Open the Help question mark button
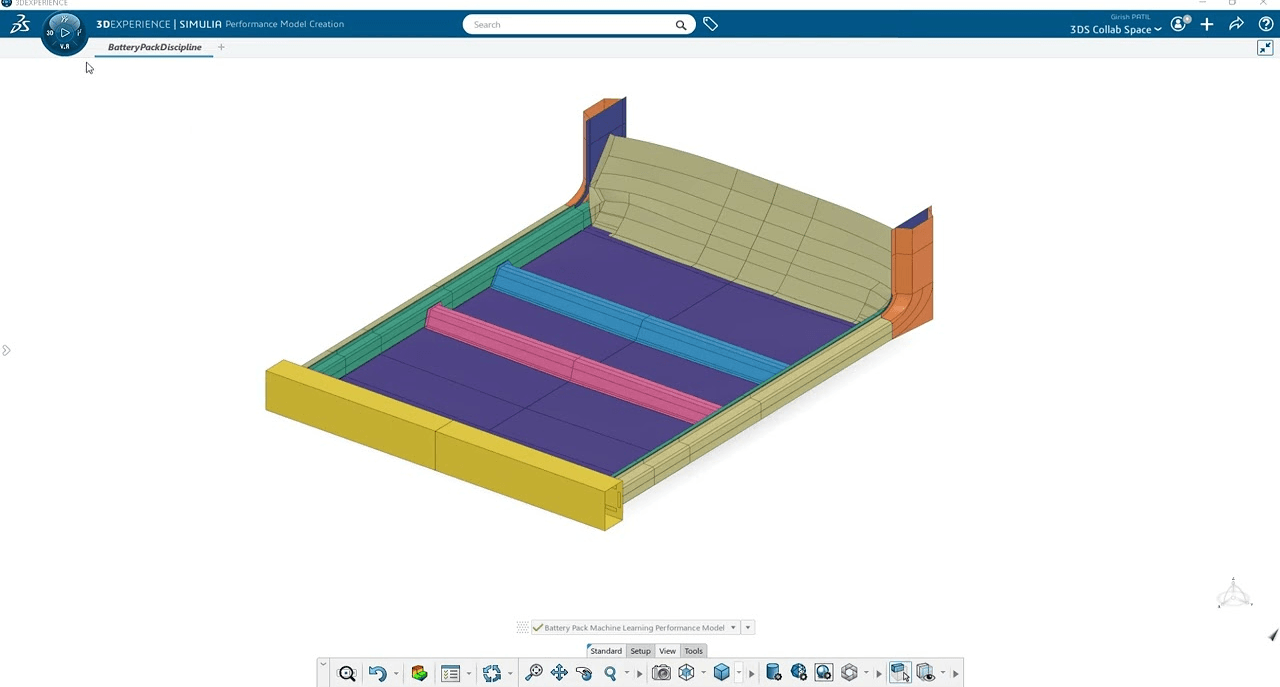1280x687 pixels. coord(1265,24)
